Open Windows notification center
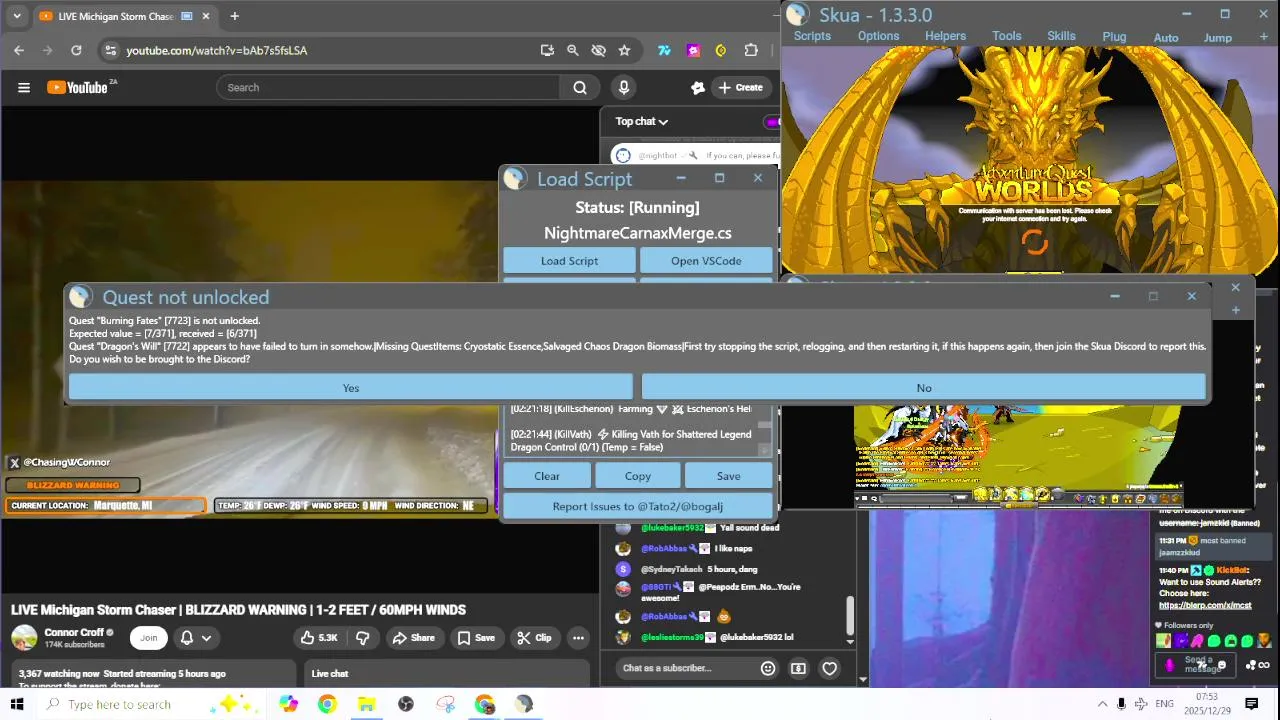The width and height of the screenshot is (1280, 720). [x=1251, y=704]
